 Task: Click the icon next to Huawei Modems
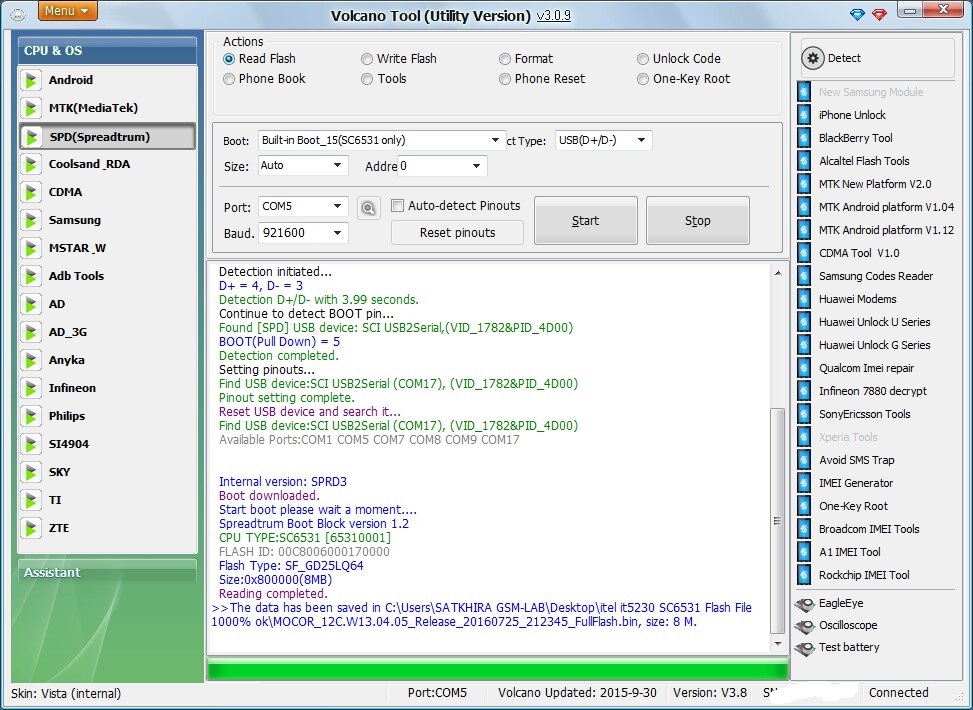point(804,299)
